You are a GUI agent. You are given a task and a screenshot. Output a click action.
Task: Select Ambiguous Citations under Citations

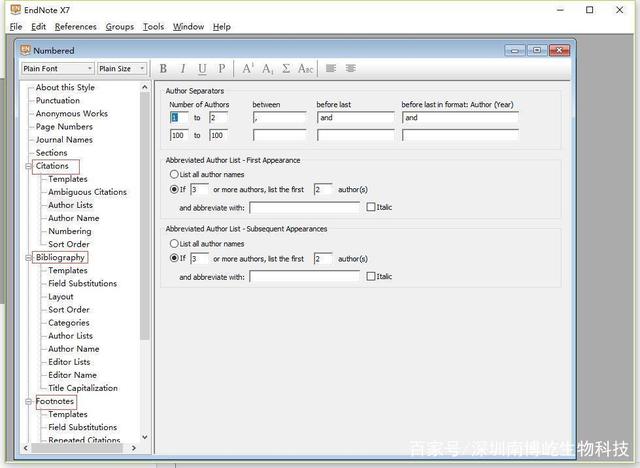[87, 192]
